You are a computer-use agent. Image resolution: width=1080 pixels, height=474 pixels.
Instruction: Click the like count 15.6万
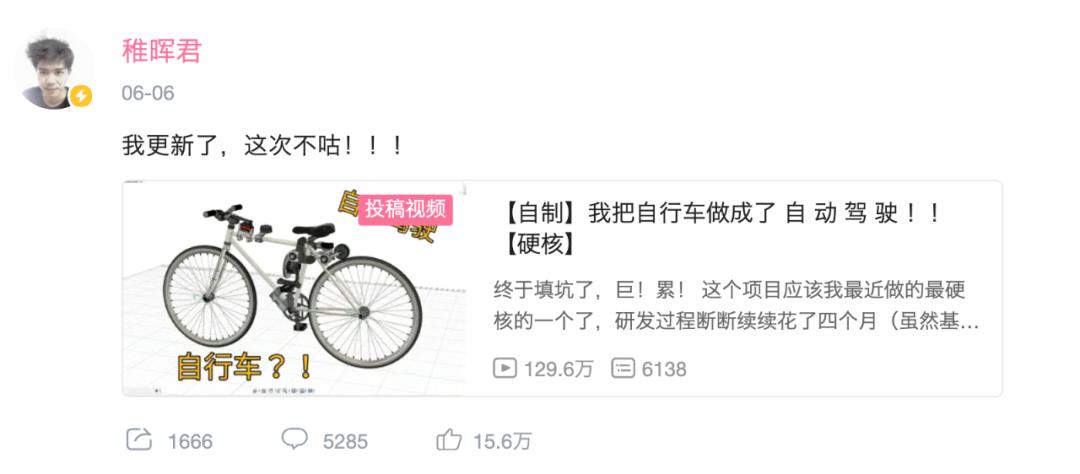click(x=503, y=442)
